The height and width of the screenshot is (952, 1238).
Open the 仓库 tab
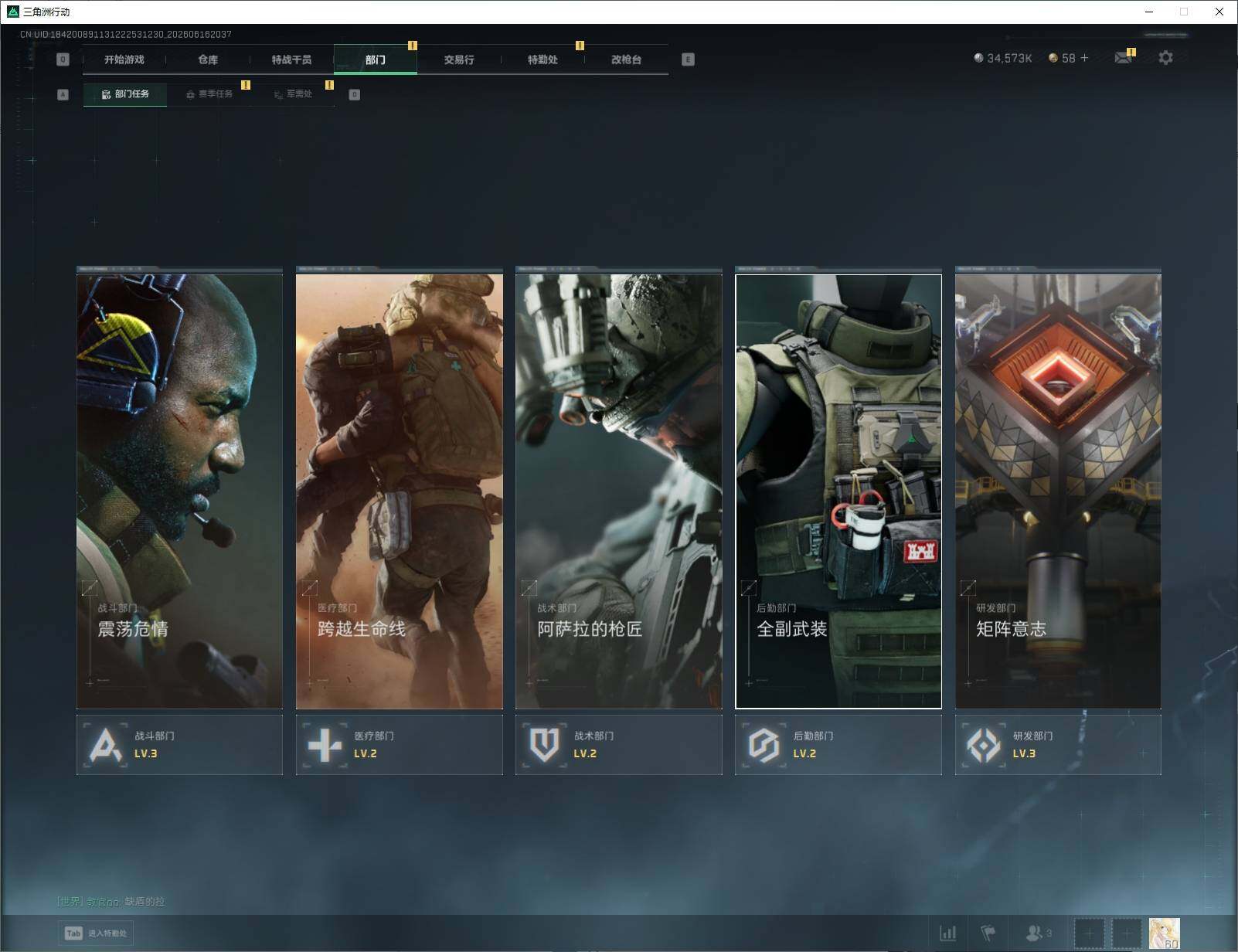click(208, 59)
